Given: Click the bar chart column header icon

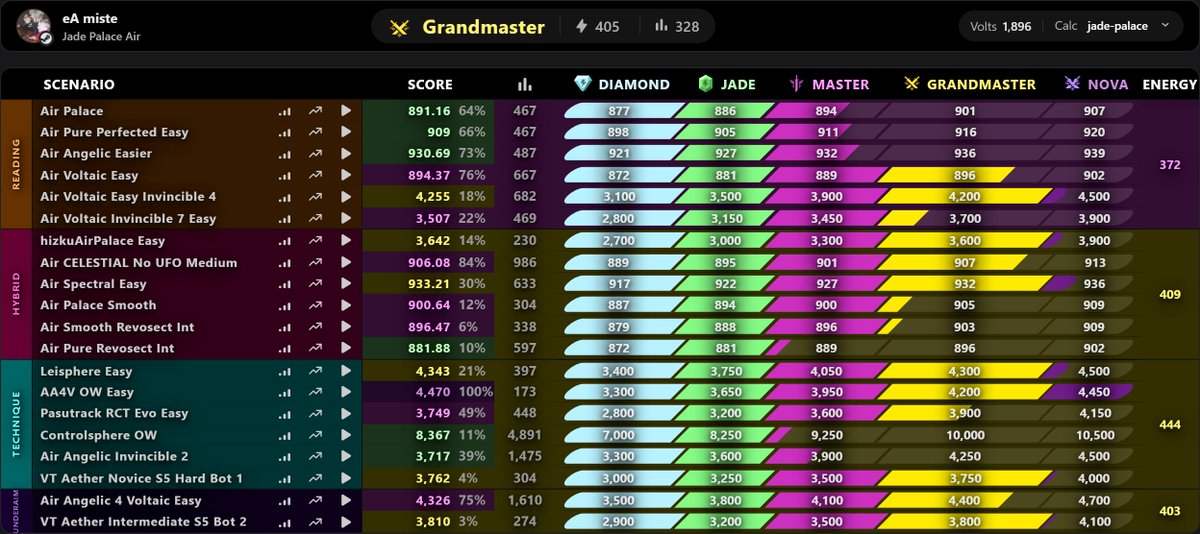Looking at the screenshot, I should tap(524, 85).
